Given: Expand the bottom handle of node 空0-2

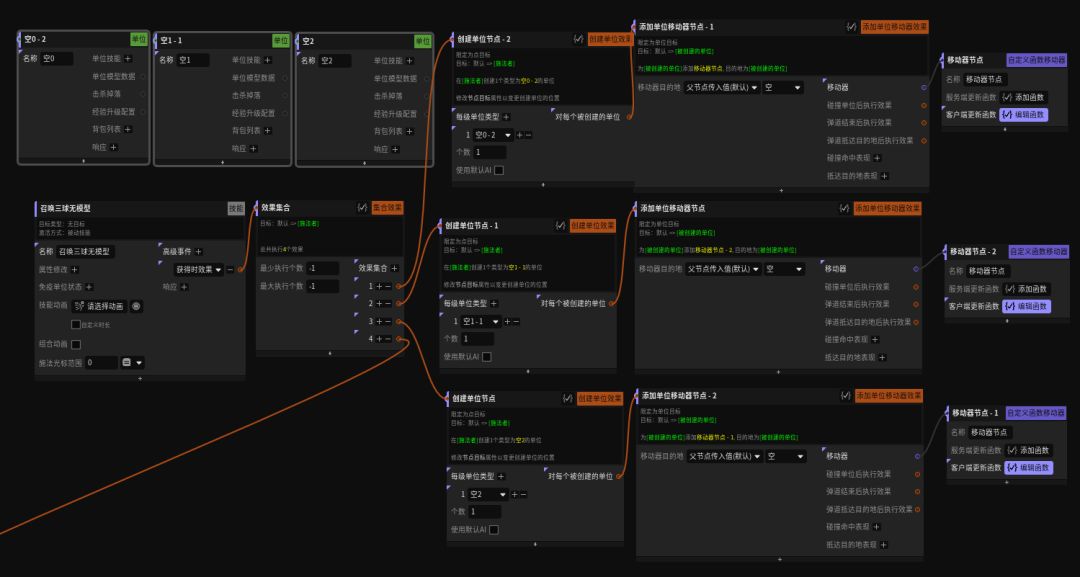Looking at the screenshot, I should point(83,161).
